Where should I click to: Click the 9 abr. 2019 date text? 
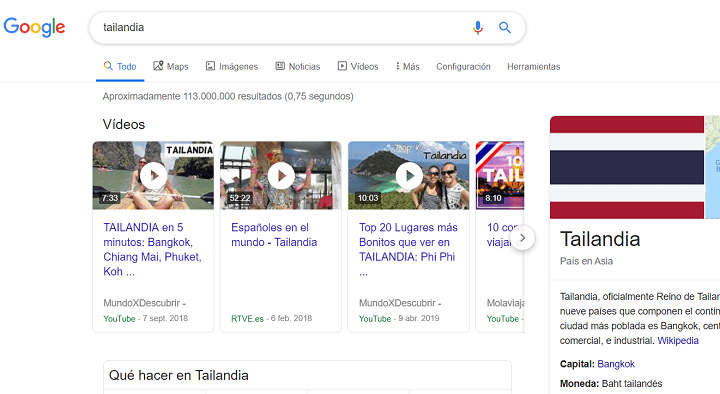pyautogui.click(x=419, y=318)
